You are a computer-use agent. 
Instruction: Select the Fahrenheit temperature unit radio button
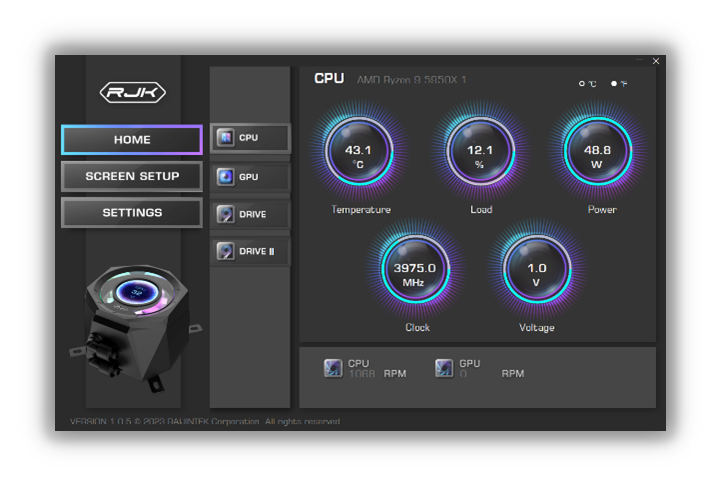point(615,84)
